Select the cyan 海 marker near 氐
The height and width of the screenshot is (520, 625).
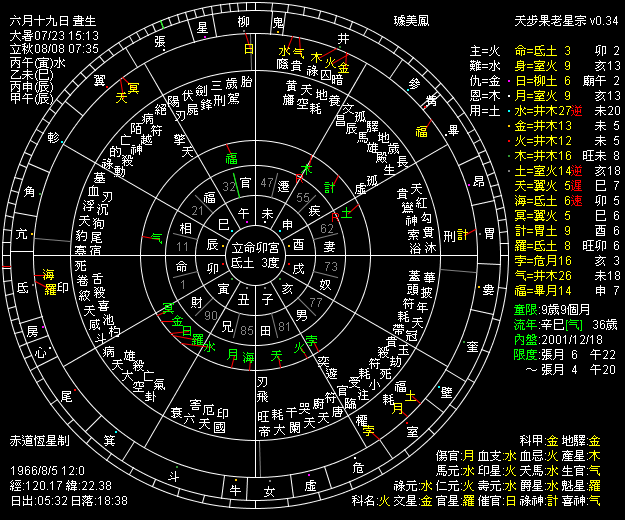click(x=48, y=274)
